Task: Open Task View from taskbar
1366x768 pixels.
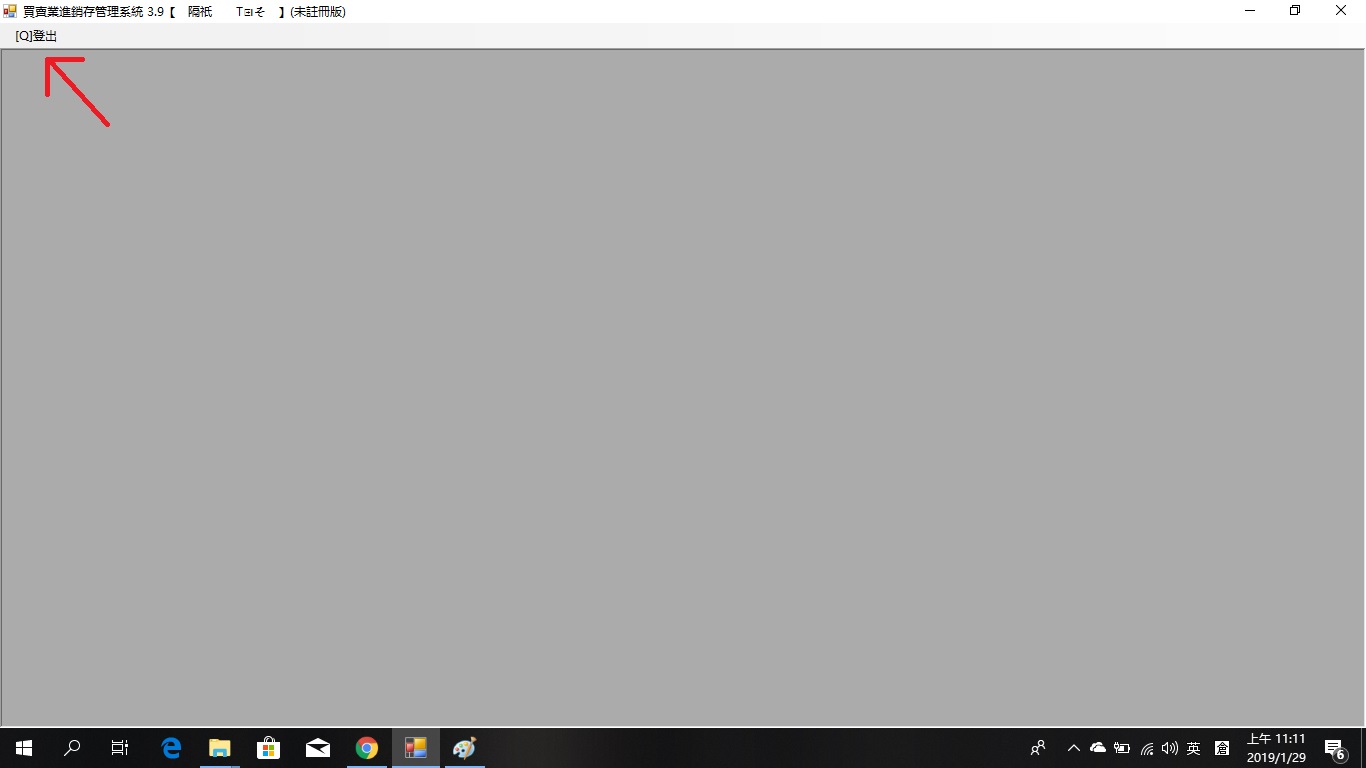Action: tap(120, 747)
